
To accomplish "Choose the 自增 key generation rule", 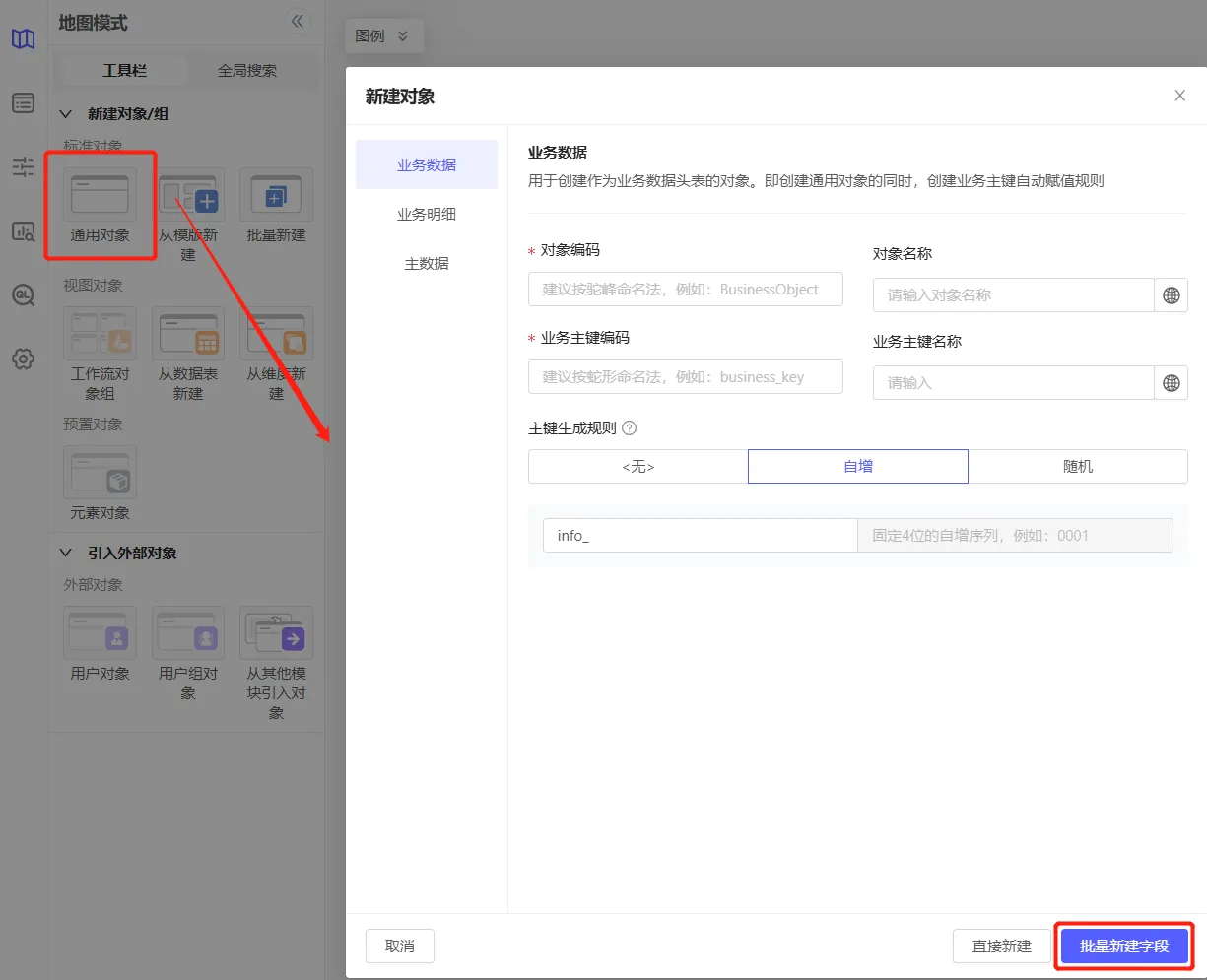I will click(858, 467).
